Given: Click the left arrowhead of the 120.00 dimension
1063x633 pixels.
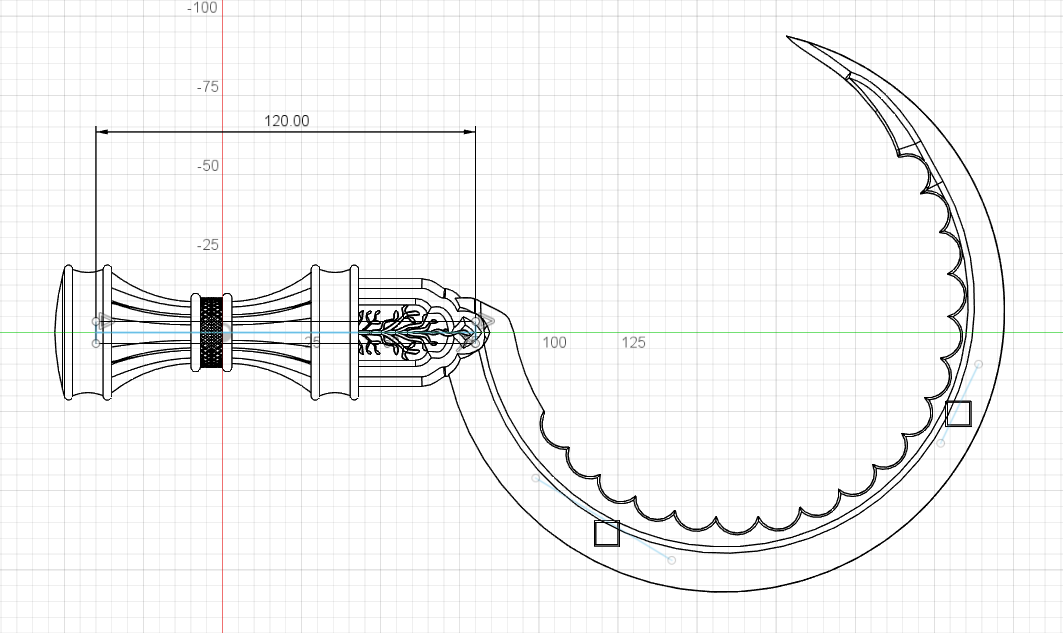Looking at the screenshot, I should 102,131.
